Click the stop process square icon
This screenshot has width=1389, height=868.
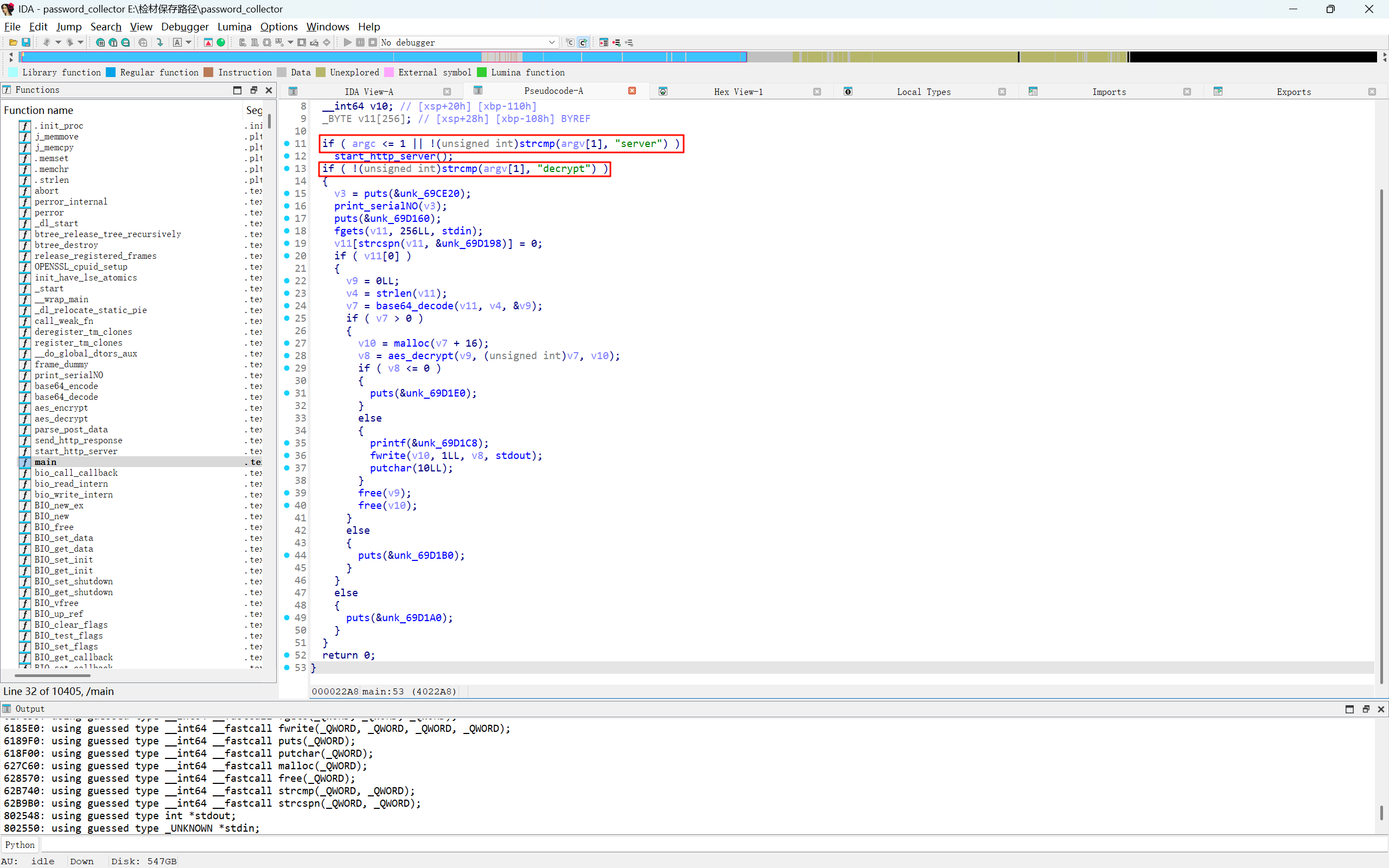pos(373,42)
